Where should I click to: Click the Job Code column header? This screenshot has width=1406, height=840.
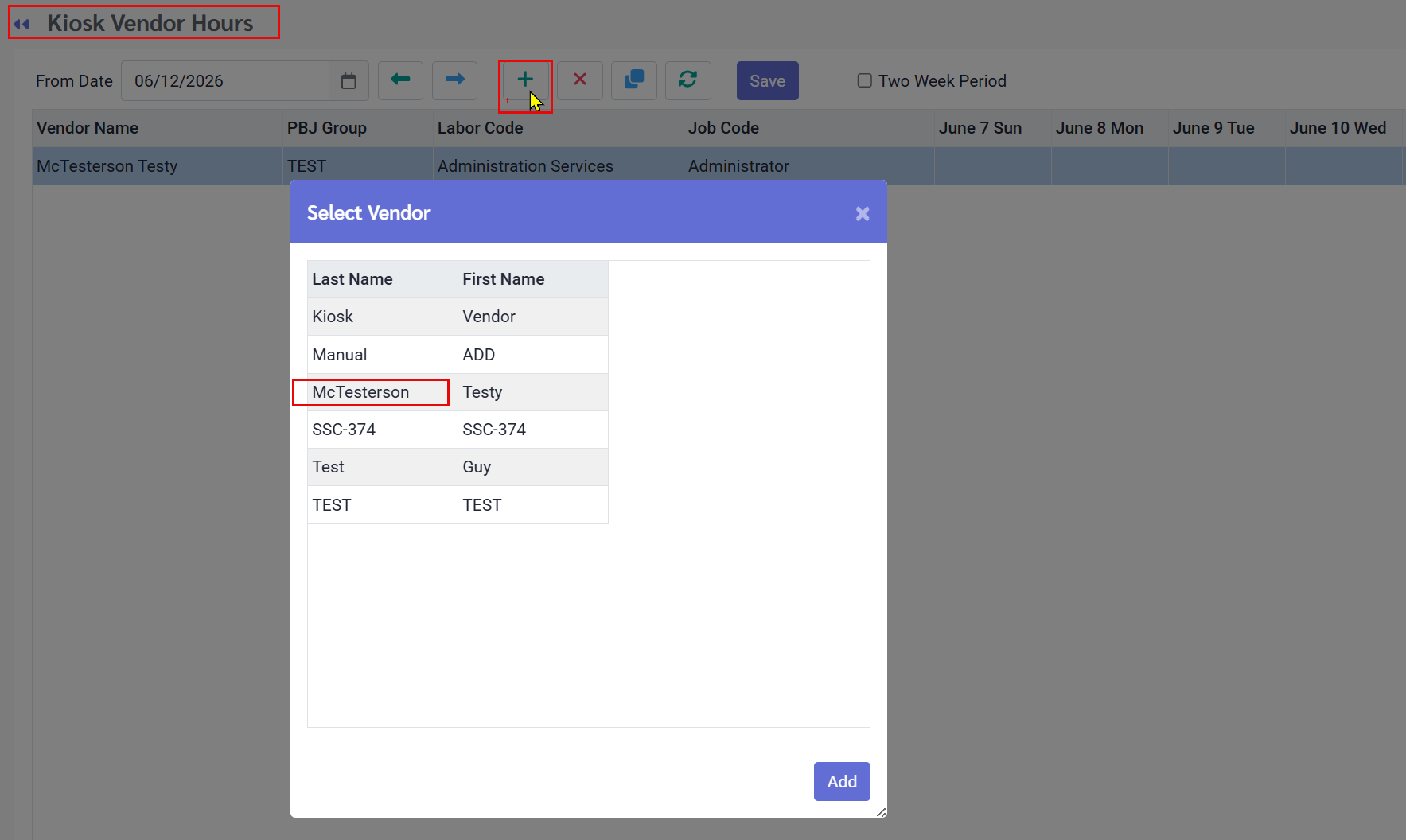[809, 128]
